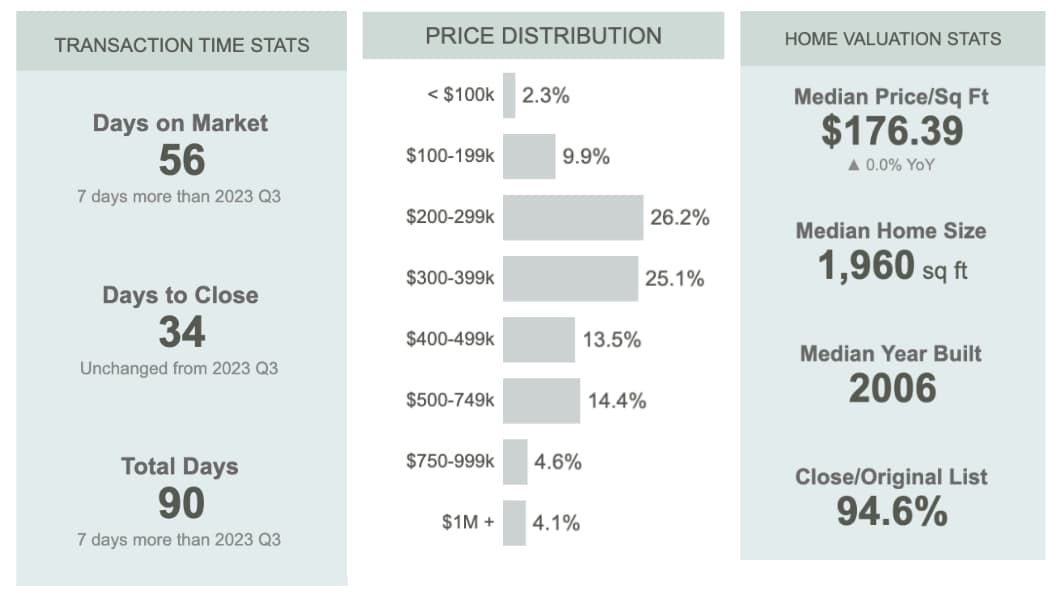
Task: Click the $100-199k distribution bar
Action: pyautogui.click(x=529, y=157)
